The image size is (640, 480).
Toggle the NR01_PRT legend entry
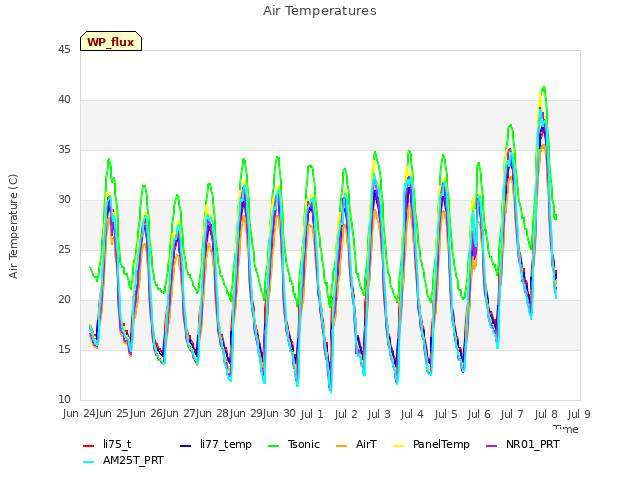pyautogui.click(x=523, y=444)
